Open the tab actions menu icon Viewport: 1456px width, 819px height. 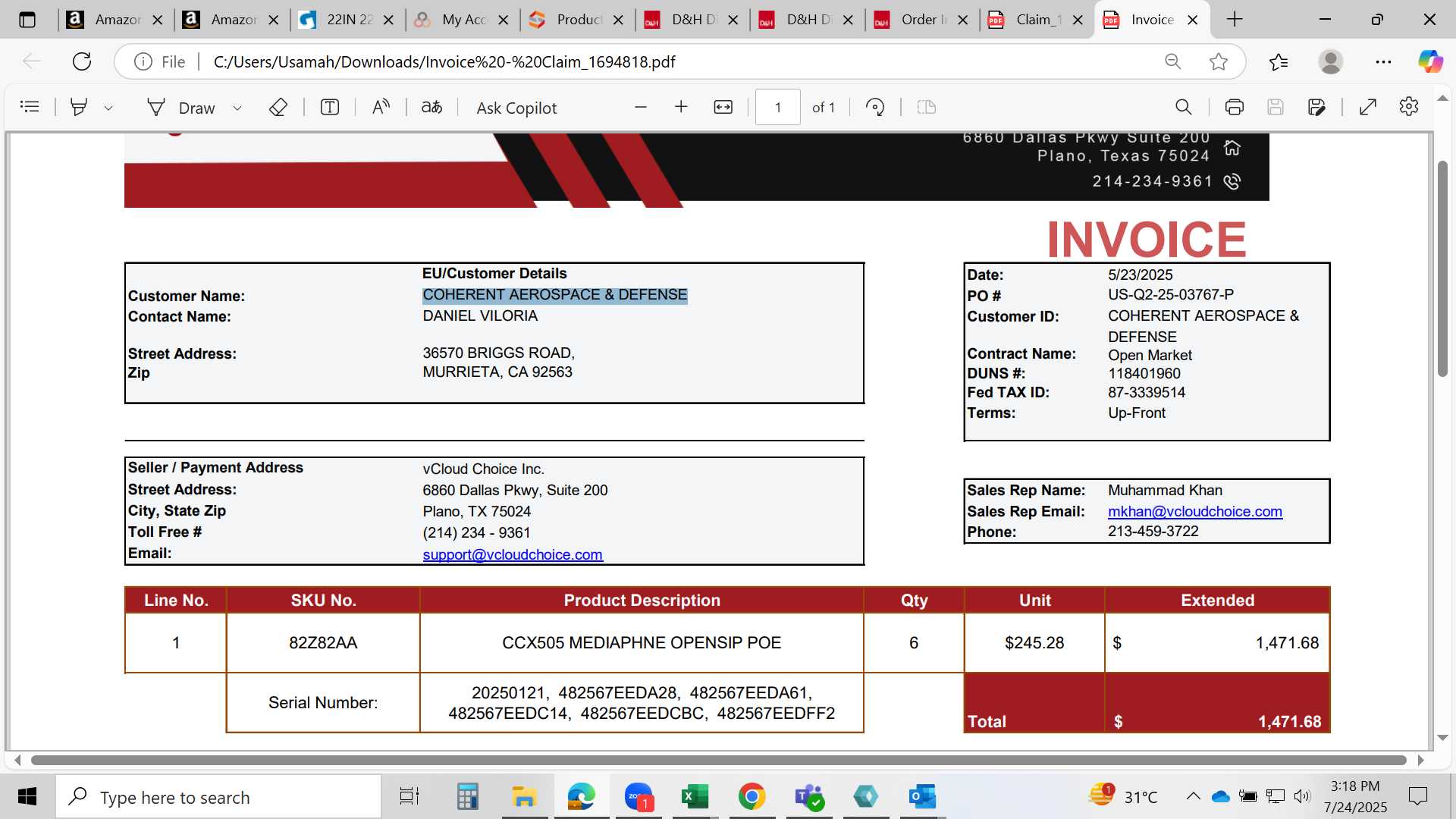[27, 20]
